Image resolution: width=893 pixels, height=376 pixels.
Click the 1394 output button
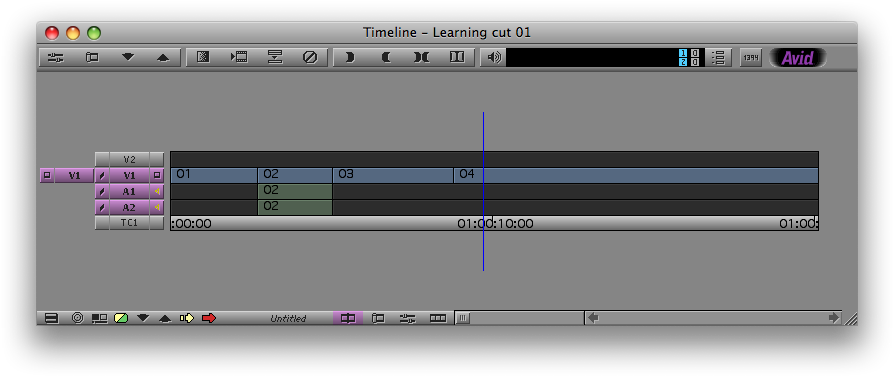[x=751, y=58]
